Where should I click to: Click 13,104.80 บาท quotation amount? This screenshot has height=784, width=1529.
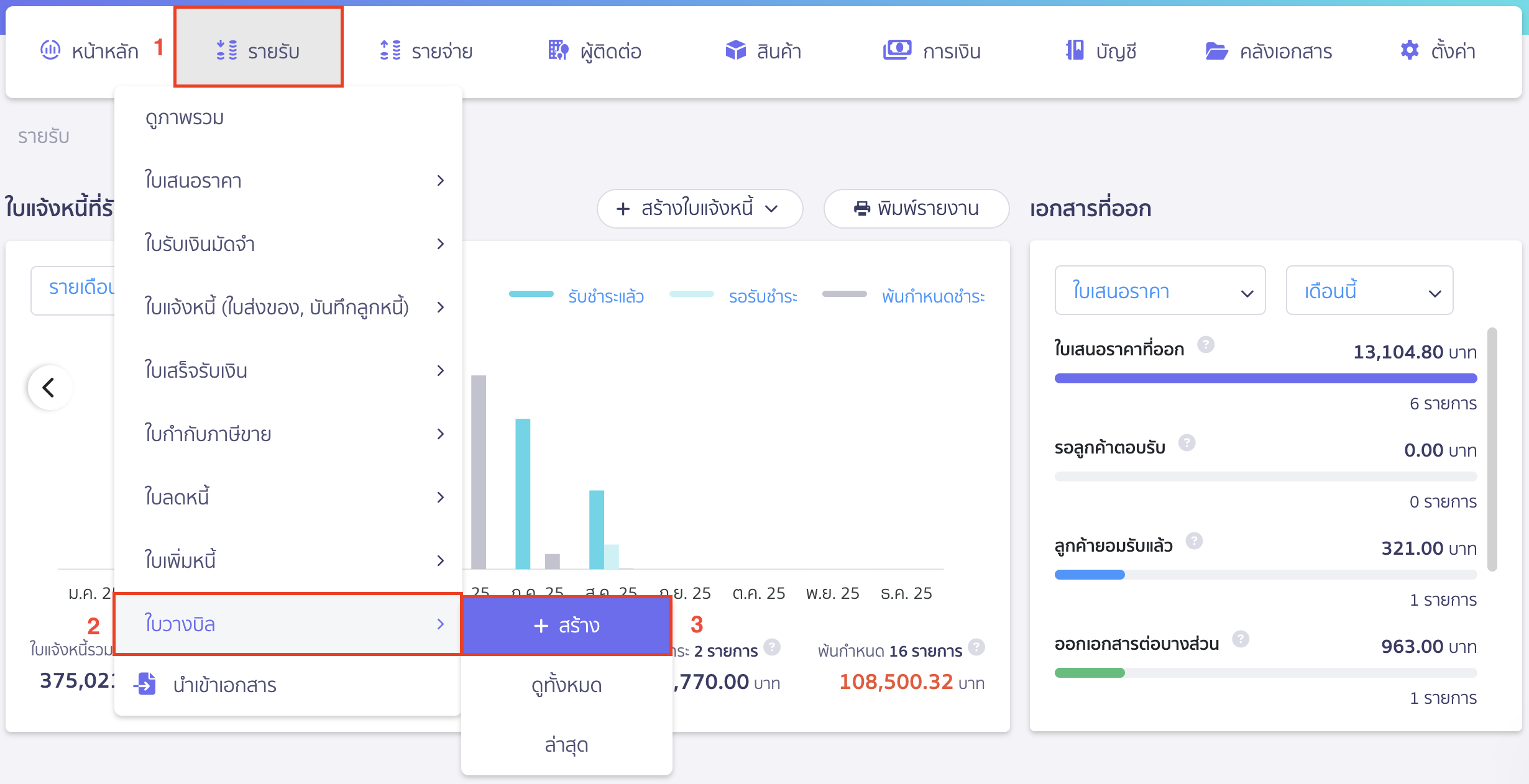pyautogui.click(x=1415, y=352)
